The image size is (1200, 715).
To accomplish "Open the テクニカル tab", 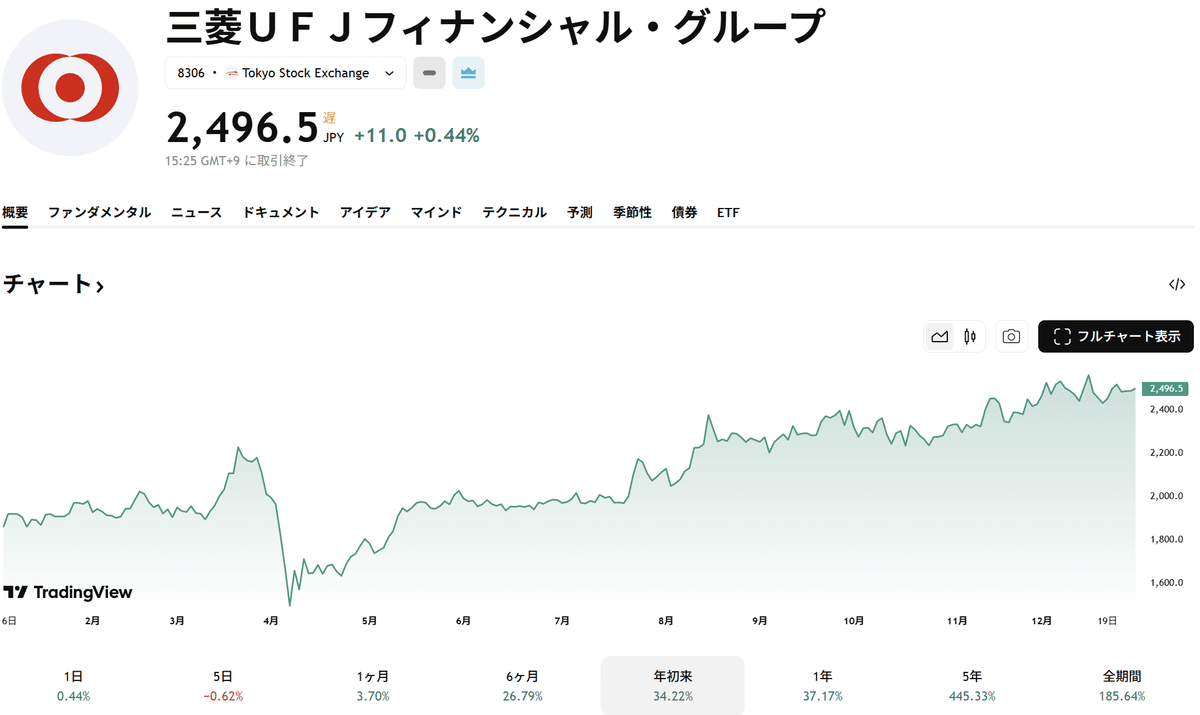I will click(x=514, y=212).
